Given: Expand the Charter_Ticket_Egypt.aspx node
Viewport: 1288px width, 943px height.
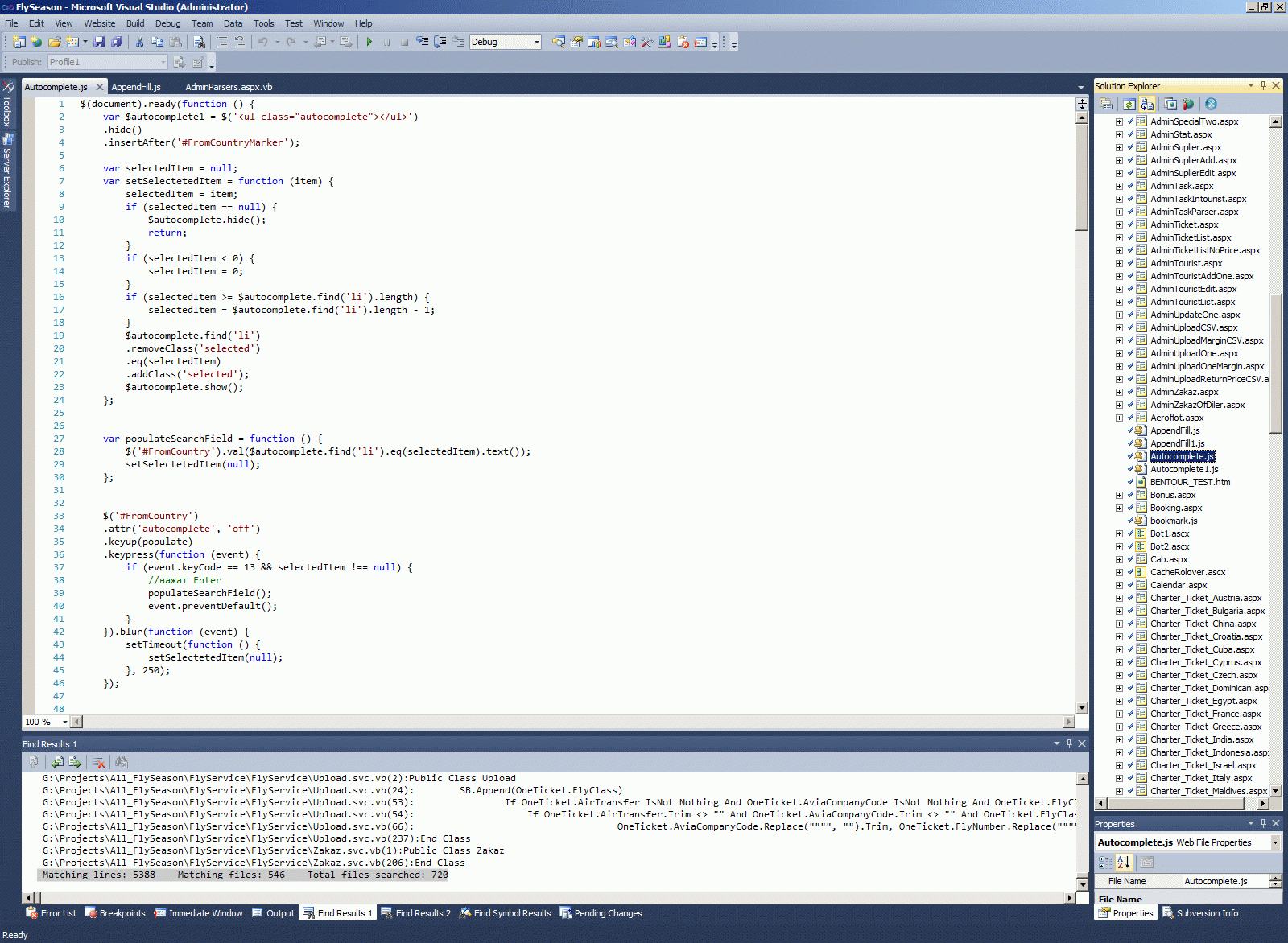Looking at the screenshot, I should [1119, 702].
